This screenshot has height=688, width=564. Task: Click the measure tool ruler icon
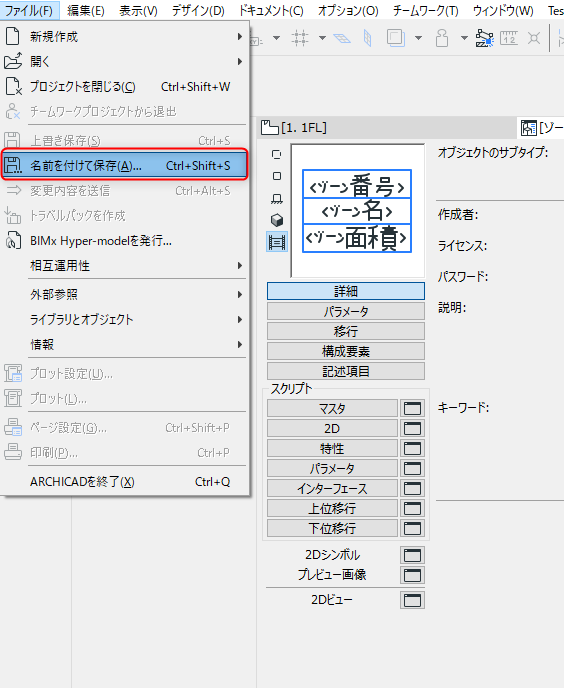coord(509,38)
